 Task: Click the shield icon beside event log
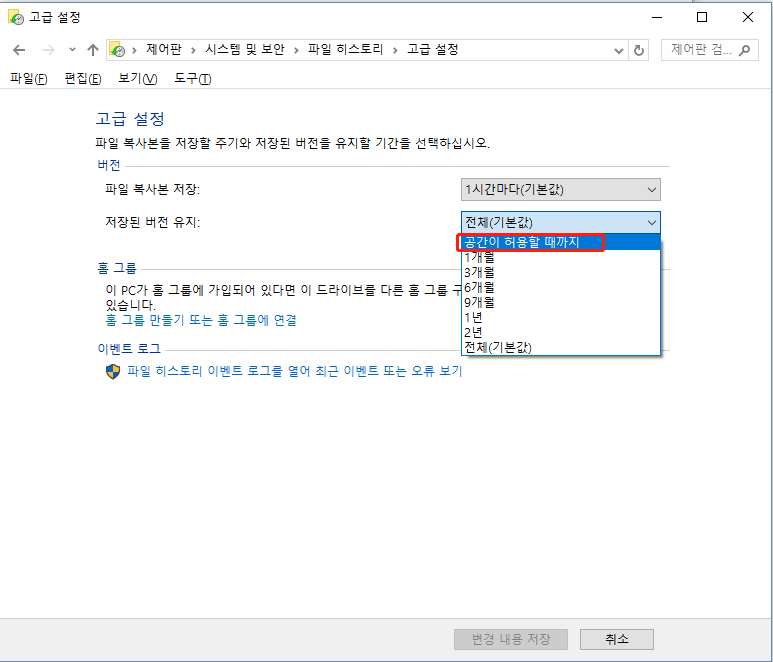[x=113, y=371]
